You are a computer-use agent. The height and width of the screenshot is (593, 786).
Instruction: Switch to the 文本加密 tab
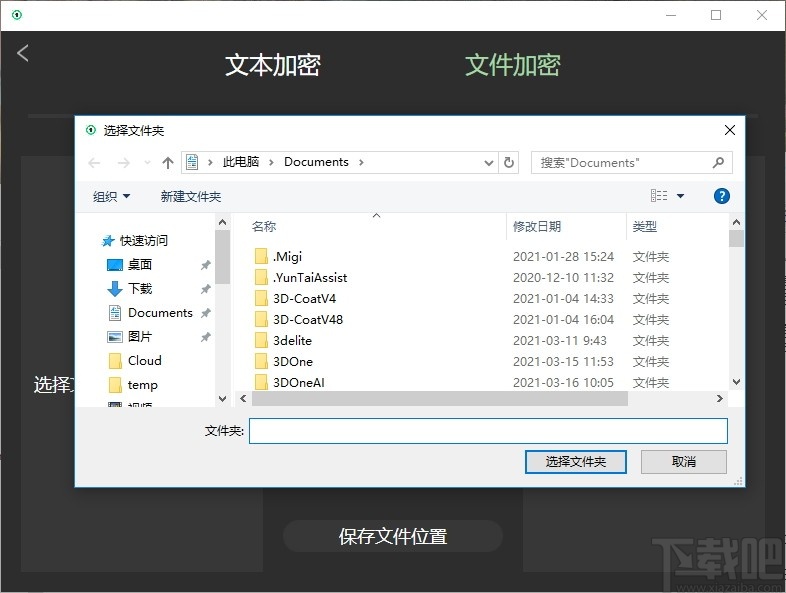coord(273,65)
